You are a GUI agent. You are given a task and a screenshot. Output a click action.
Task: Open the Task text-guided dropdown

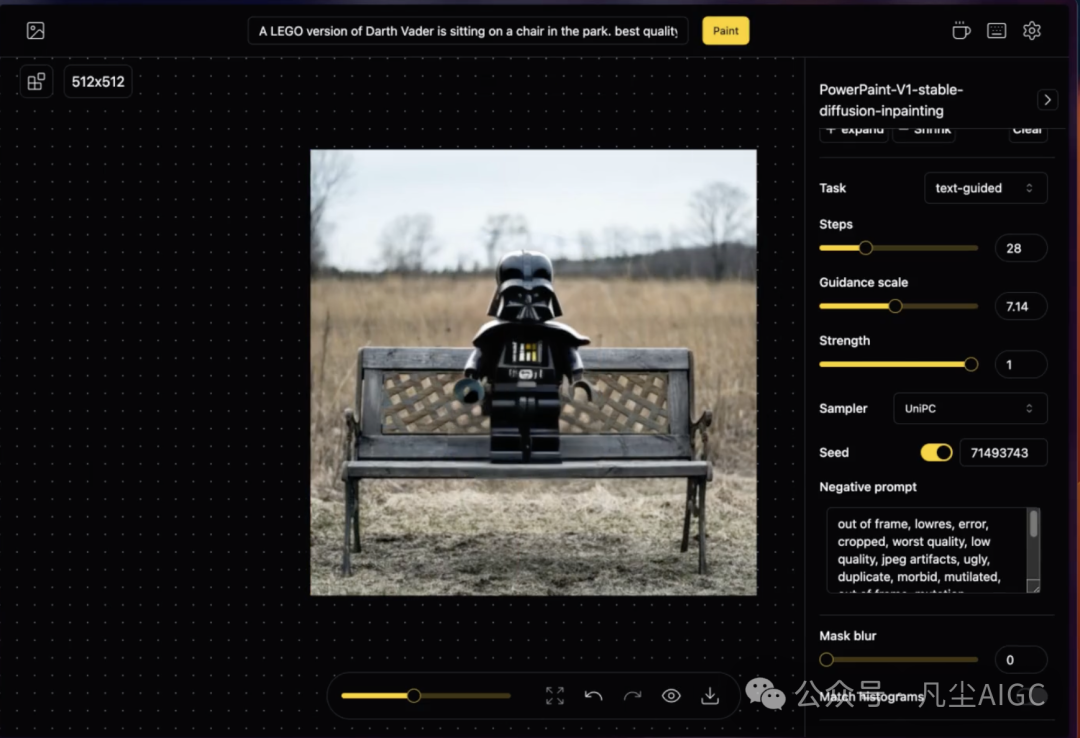(x=985, y=187)
